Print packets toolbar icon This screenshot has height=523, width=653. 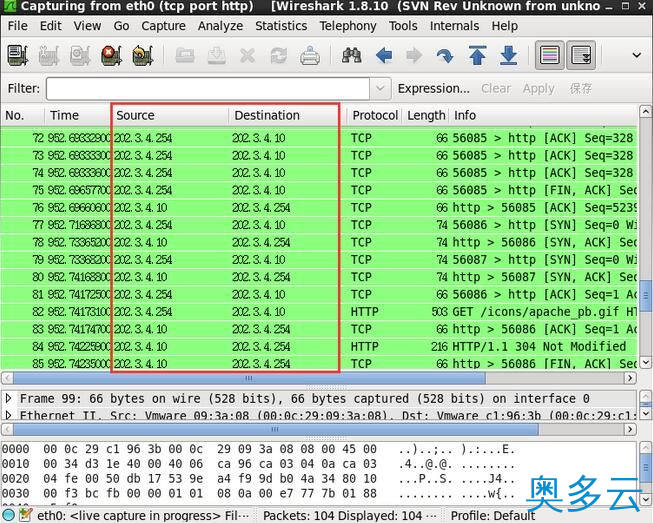tap(310, 55)
